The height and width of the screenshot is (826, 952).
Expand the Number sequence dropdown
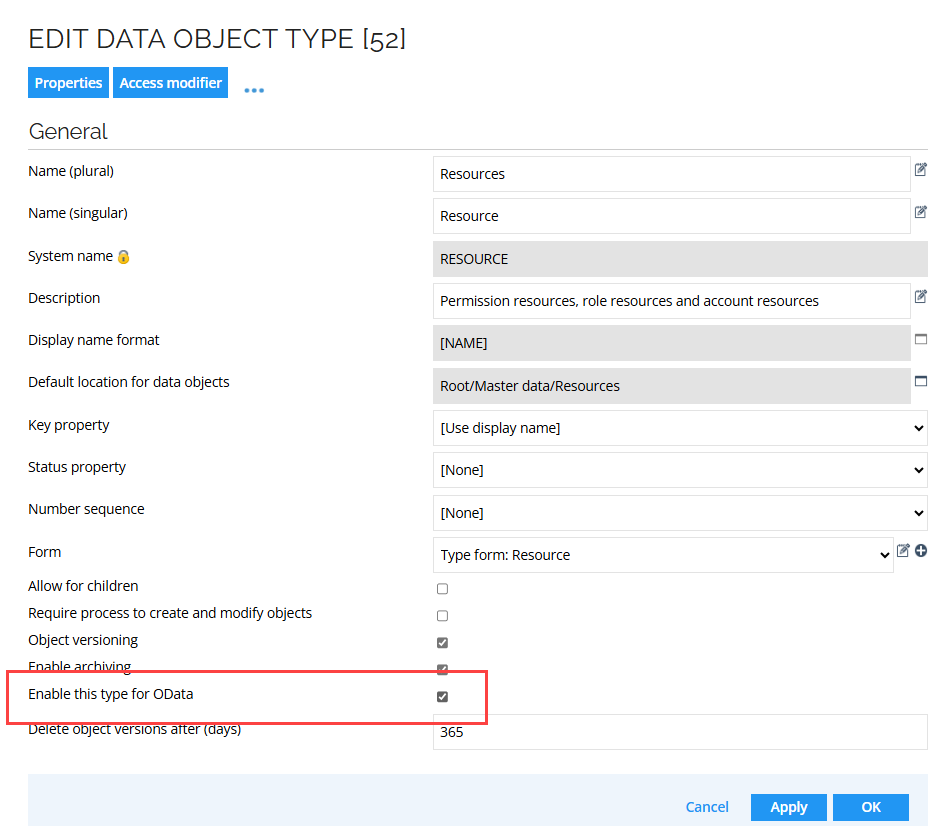680,513
